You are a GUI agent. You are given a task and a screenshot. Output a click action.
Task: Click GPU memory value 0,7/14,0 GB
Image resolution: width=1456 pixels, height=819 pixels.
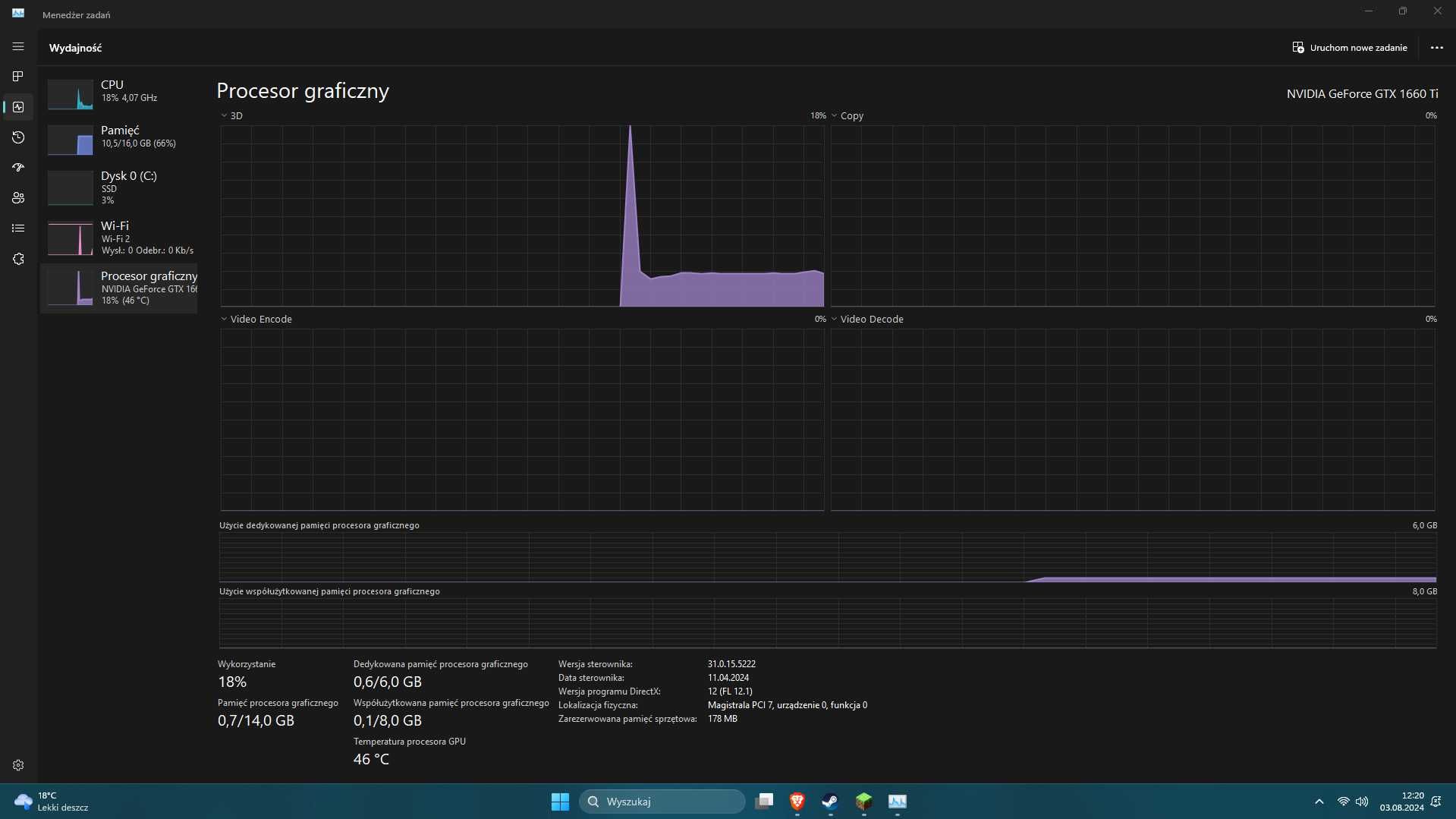tap(256, 721)
